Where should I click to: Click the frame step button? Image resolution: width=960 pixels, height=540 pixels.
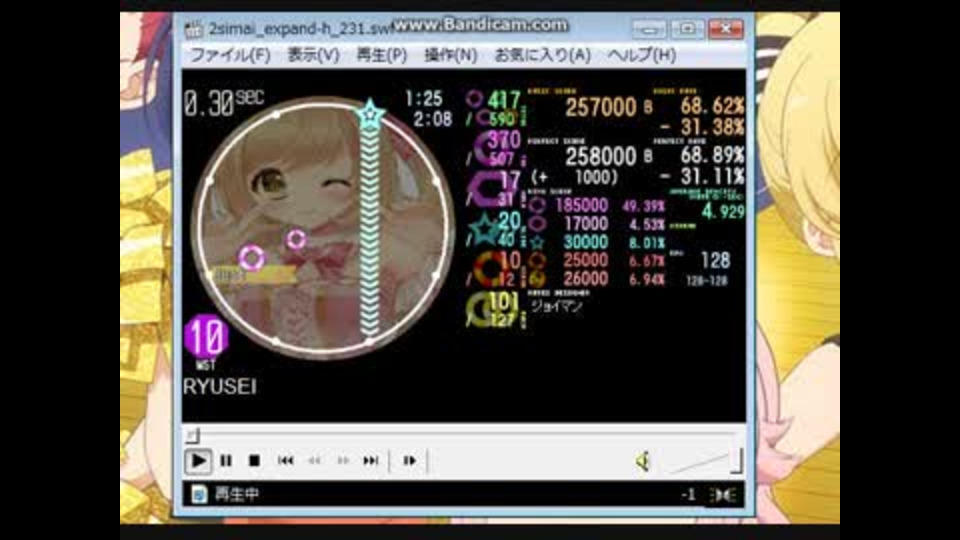[x=409, y=460]
